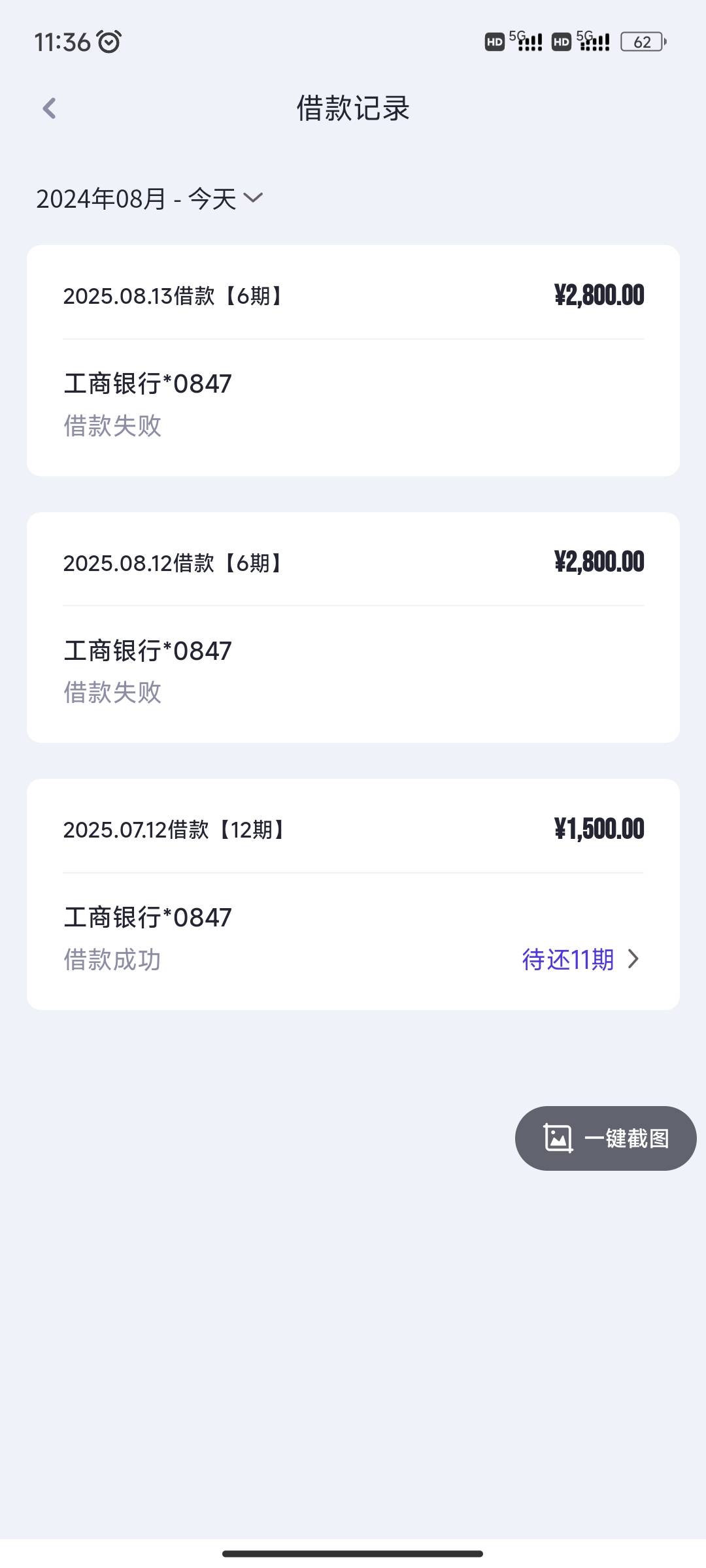The height and width of the screenshot is (1568, 706).
Task: Tap the bottom home gesture bar
Action: click(x=353, y=1554)
